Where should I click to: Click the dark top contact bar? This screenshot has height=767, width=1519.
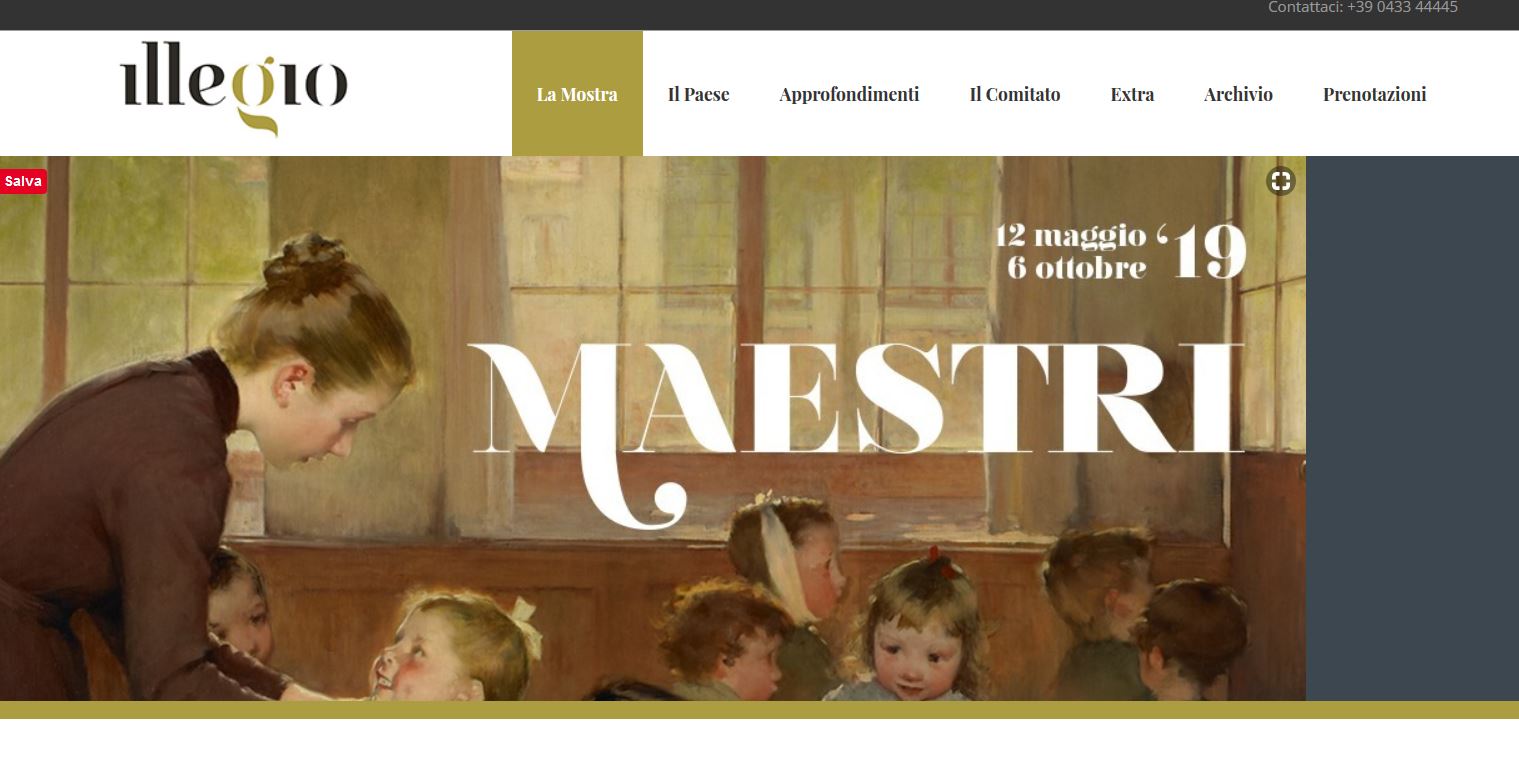click(759, 15)
